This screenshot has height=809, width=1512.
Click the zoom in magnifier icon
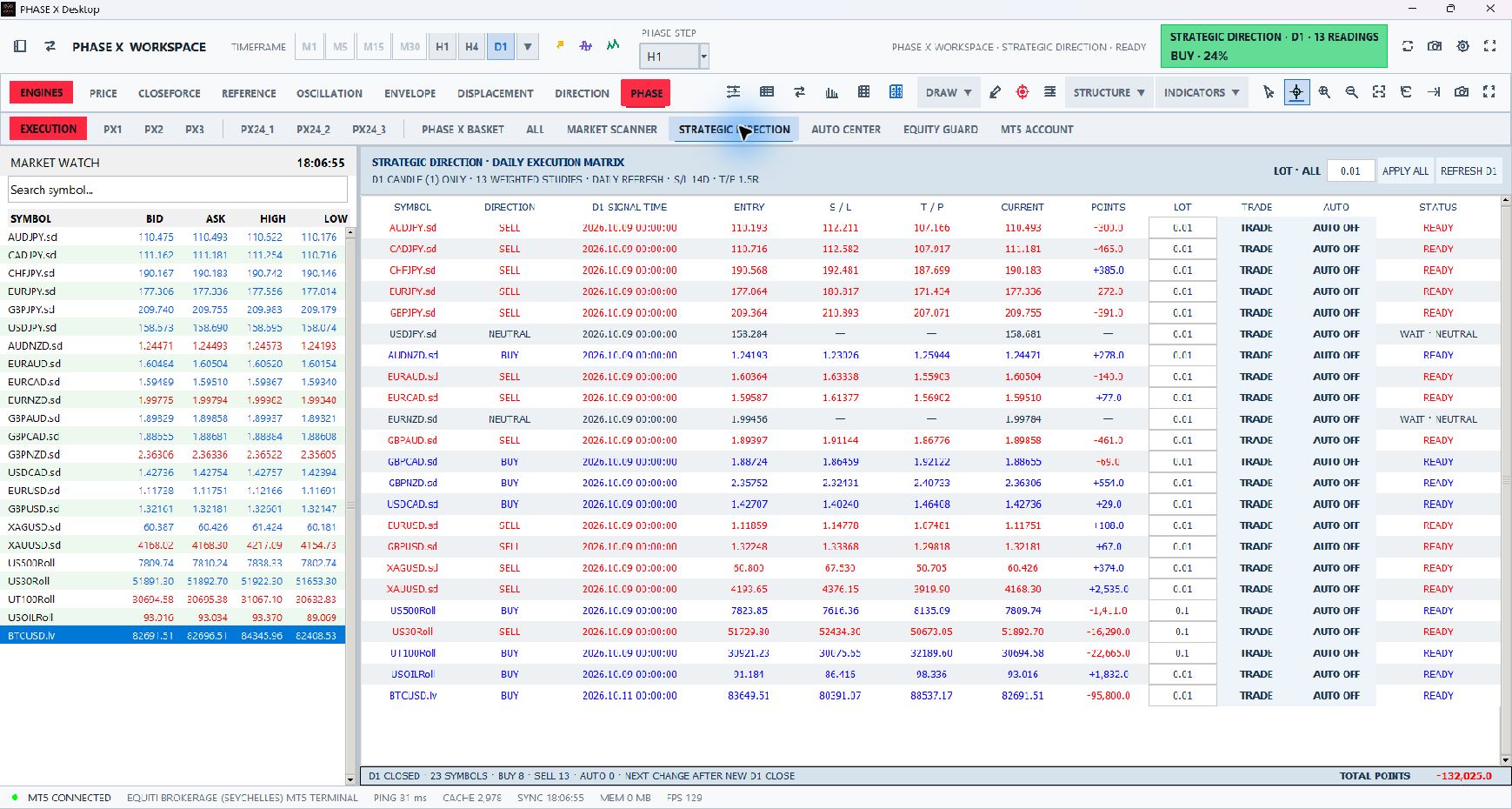pyautogui.click(x=1324, y=92)
